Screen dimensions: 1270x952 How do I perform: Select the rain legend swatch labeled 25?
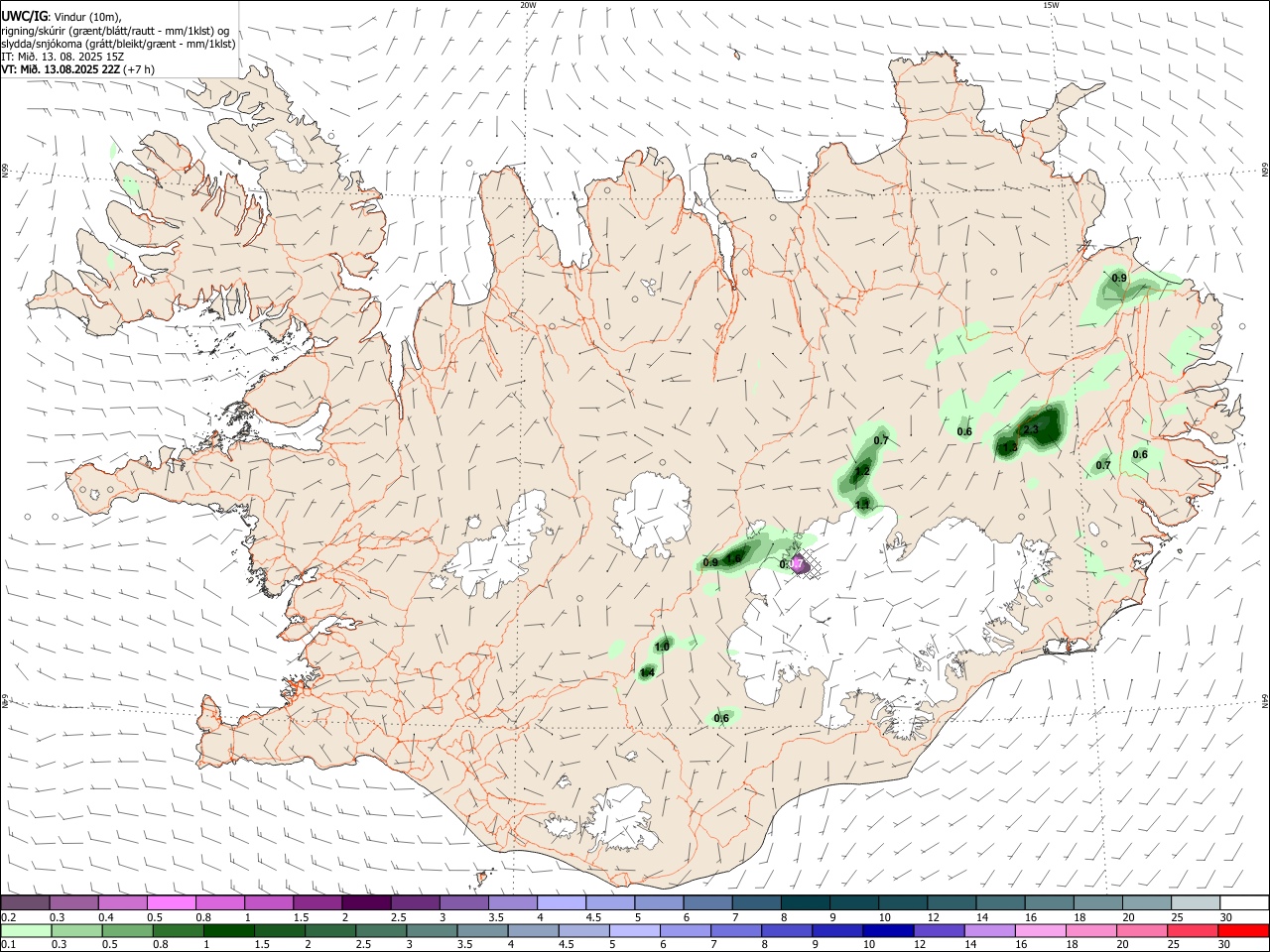point(1191,930)
